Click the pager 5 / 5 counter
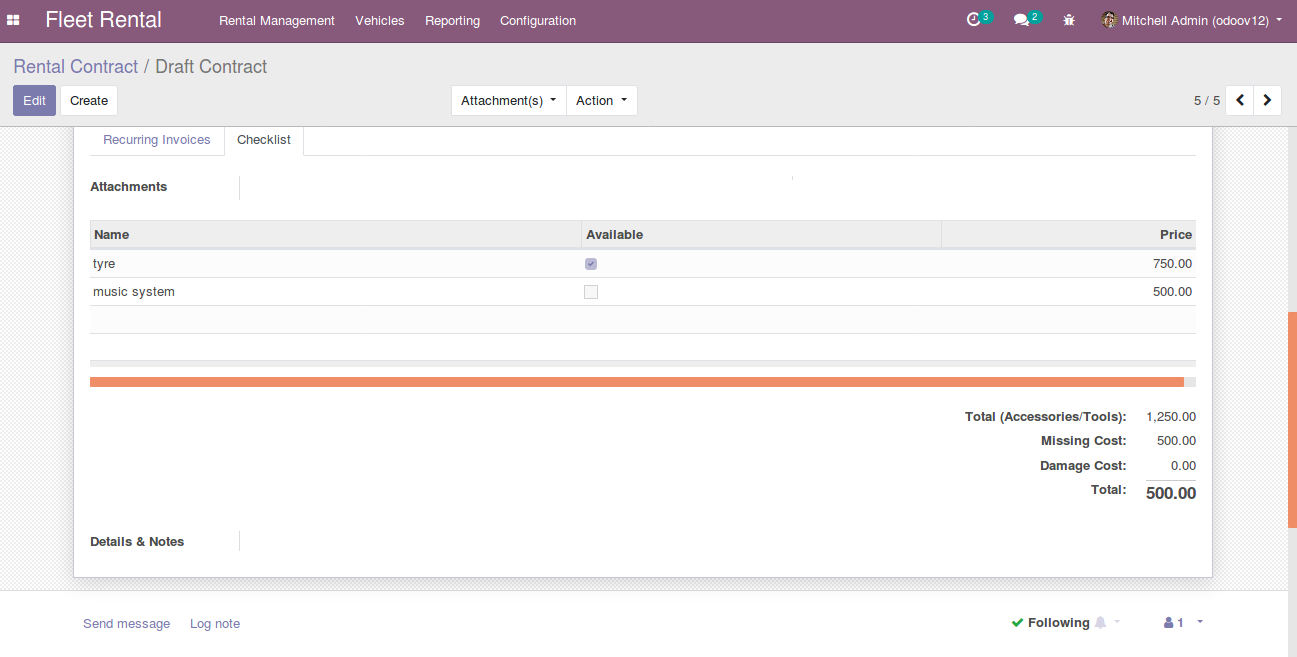This screenshot has height=657, width=1297. pyautogui.click(x=1207, y=101)
